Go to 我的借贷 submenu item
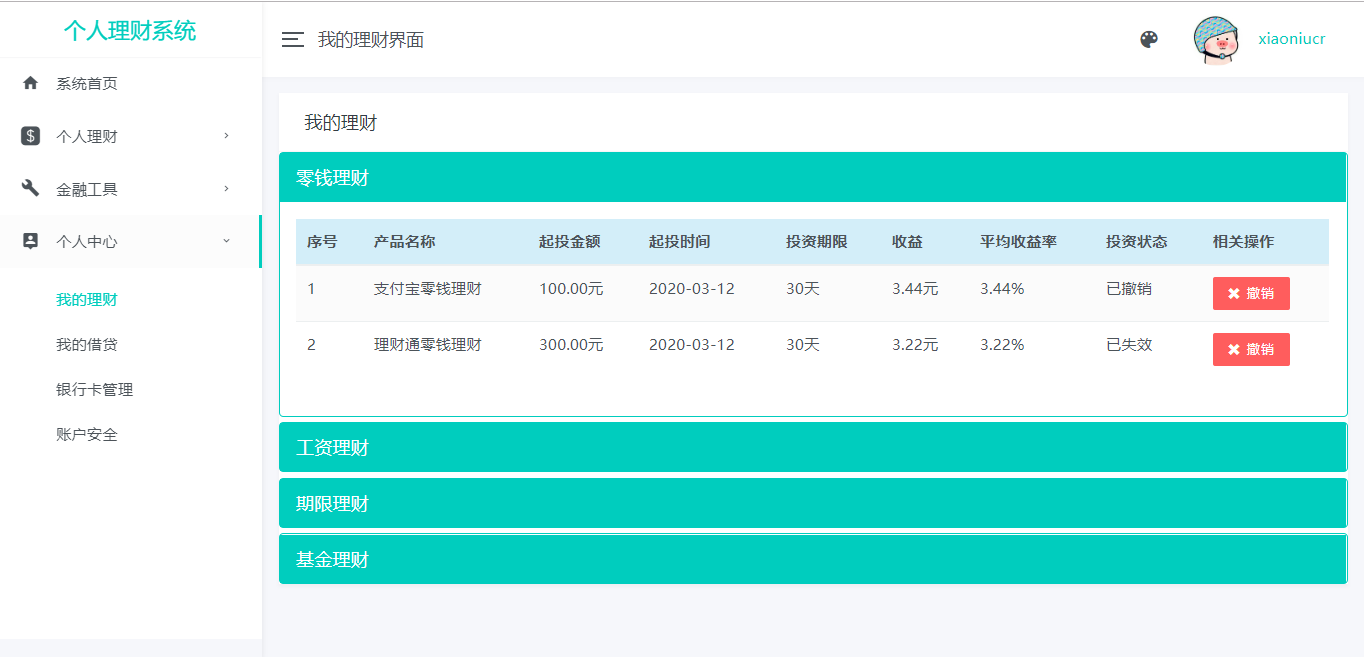 coord(87,344)
